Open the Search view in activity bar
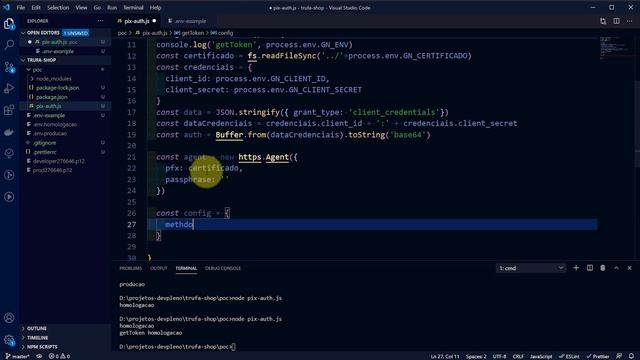Image resolution: width=640 pixels, height=360 pixels. tap(9, 44)
